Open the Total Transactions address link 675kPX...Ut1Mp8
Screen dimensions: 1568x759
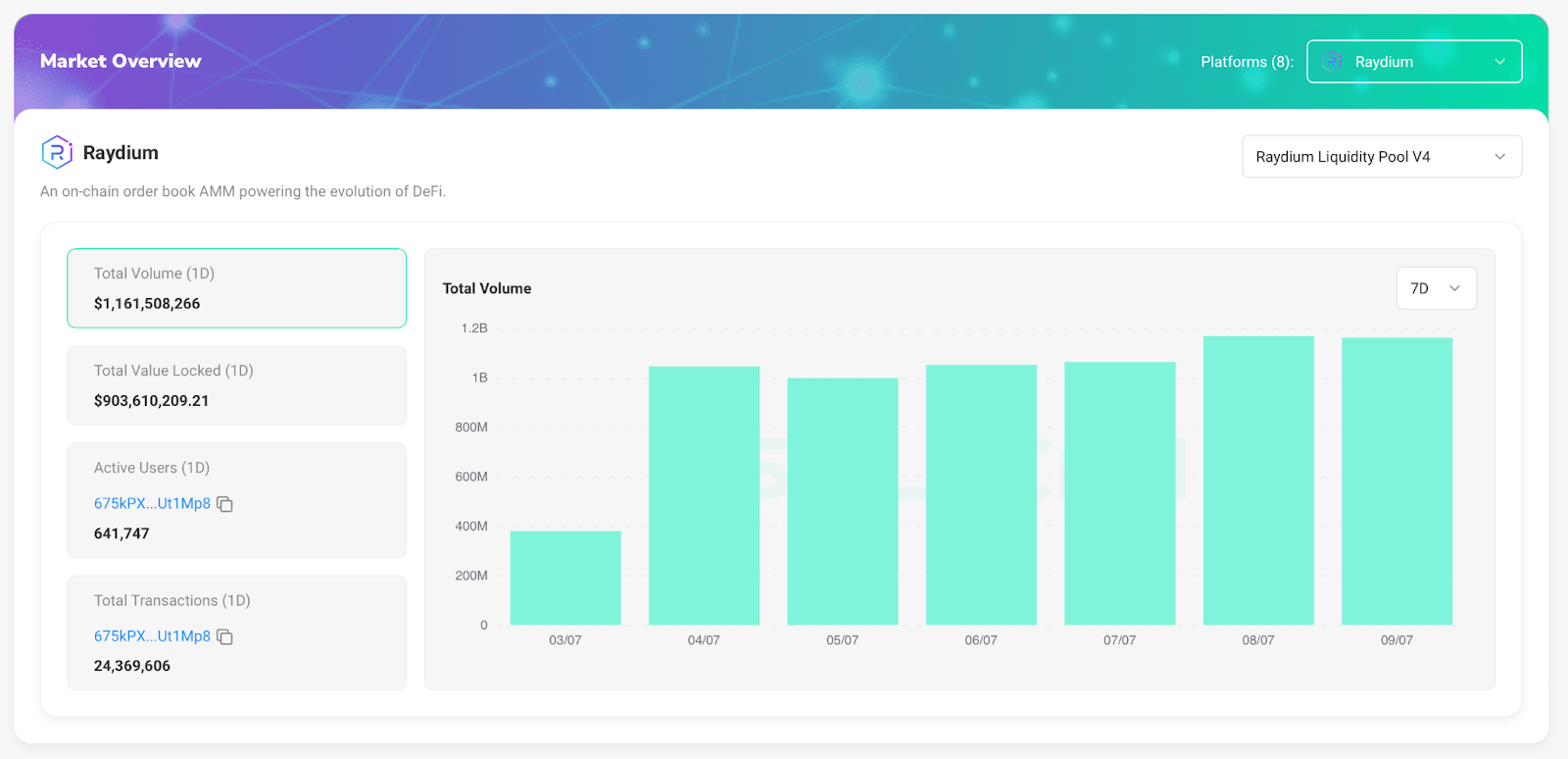[x=152, y=636]
